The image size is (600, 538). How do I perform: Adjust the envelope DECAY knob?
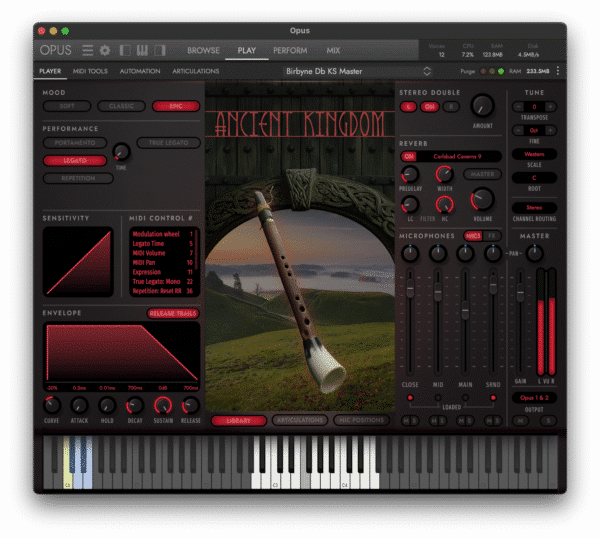coord(135,405)
